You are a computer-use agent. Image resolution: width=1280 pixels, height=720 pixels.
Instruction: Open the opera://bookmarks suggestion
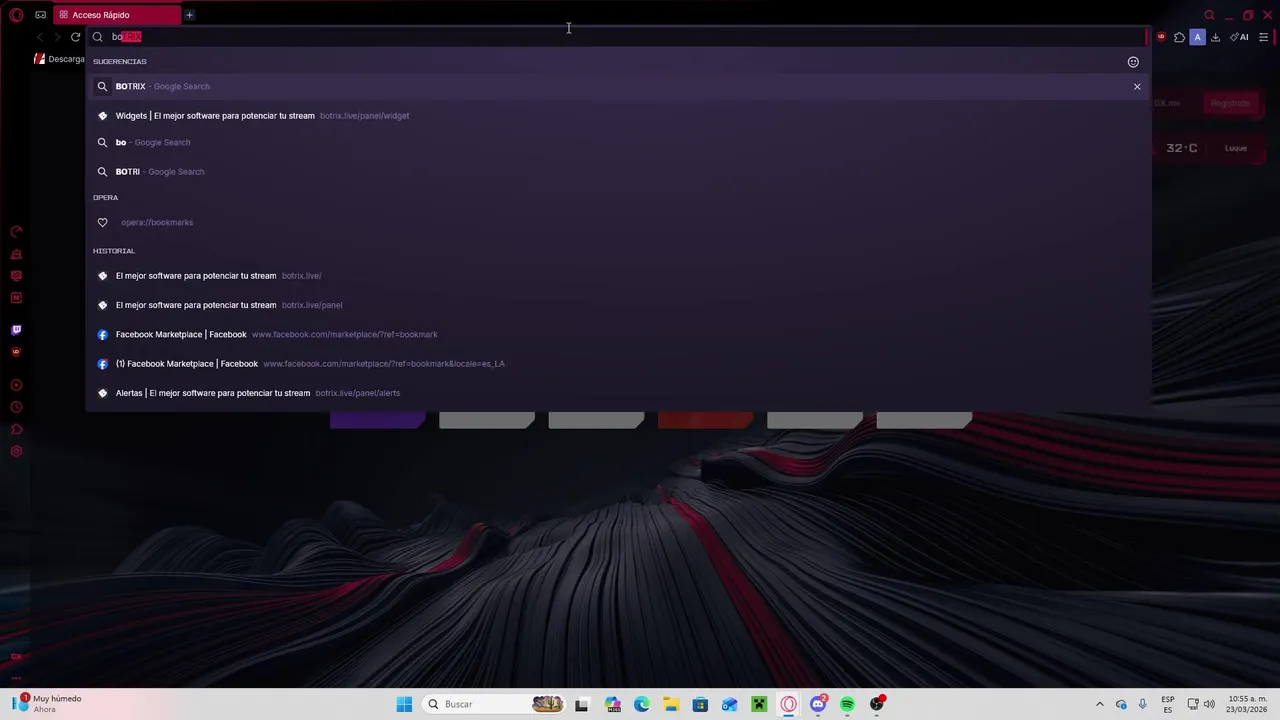tap(618, 223)
